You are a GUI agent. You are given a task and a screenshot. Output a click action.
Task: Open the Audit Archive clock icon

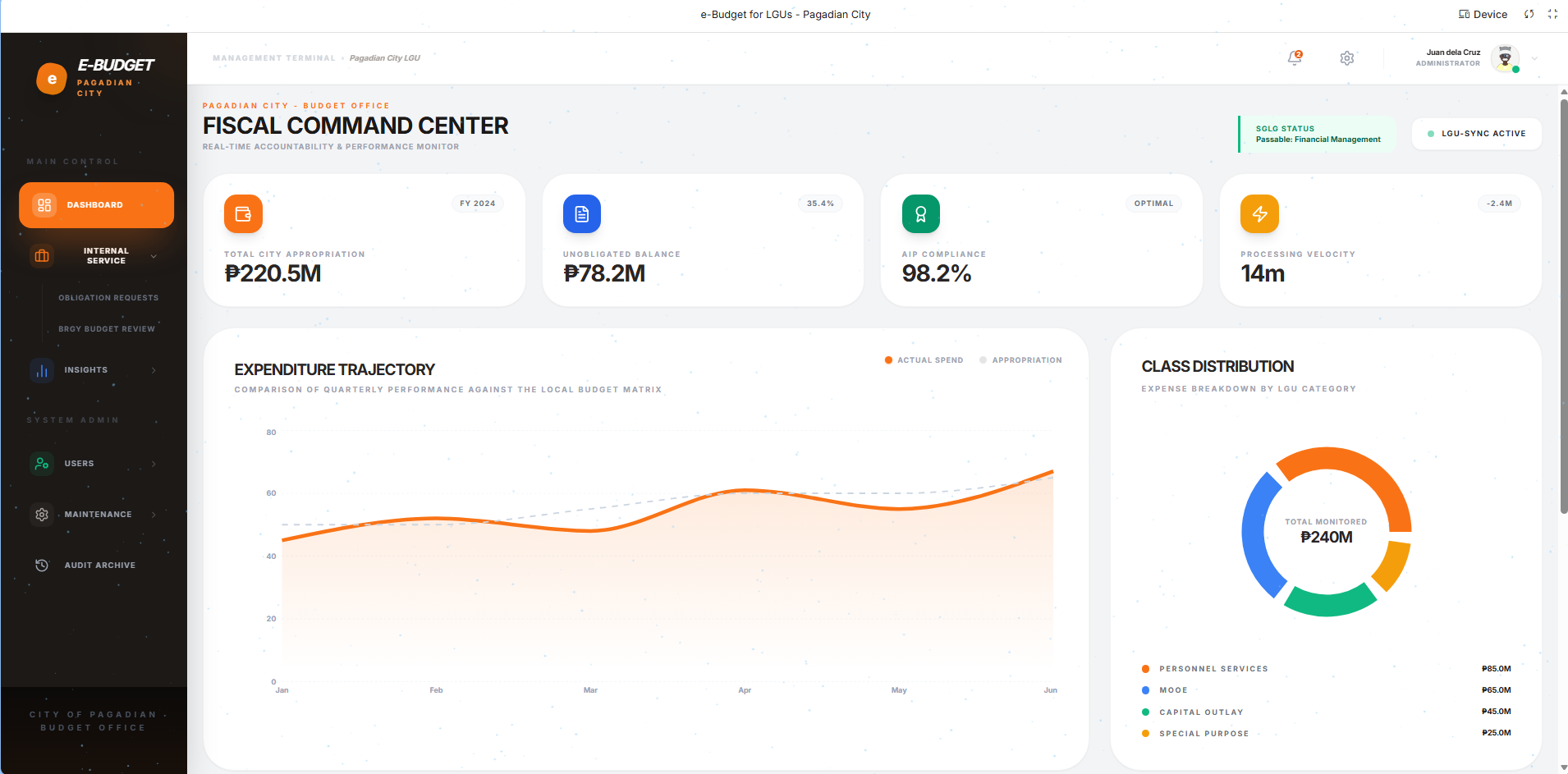(x=41, y=565)
